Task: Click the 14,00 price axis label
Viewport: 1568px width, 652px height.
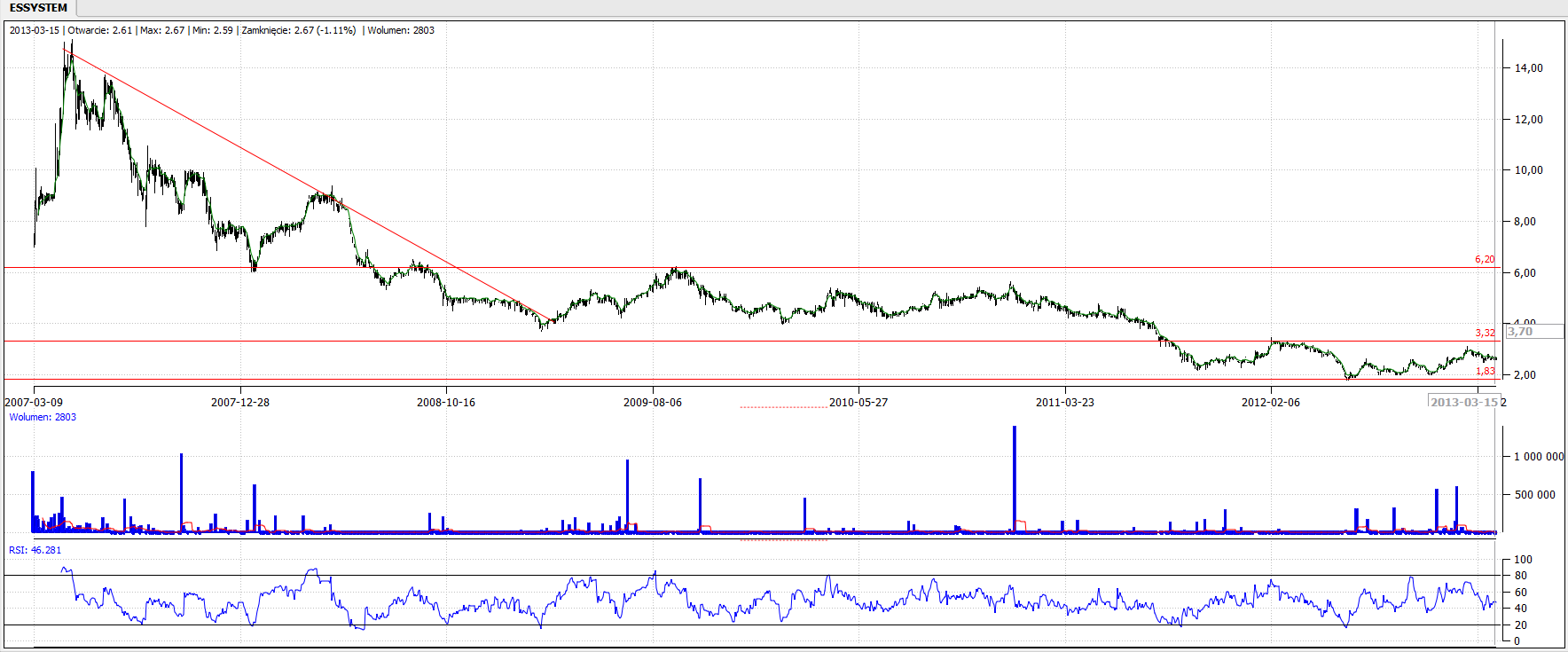Action: [x=1528, y=67]
